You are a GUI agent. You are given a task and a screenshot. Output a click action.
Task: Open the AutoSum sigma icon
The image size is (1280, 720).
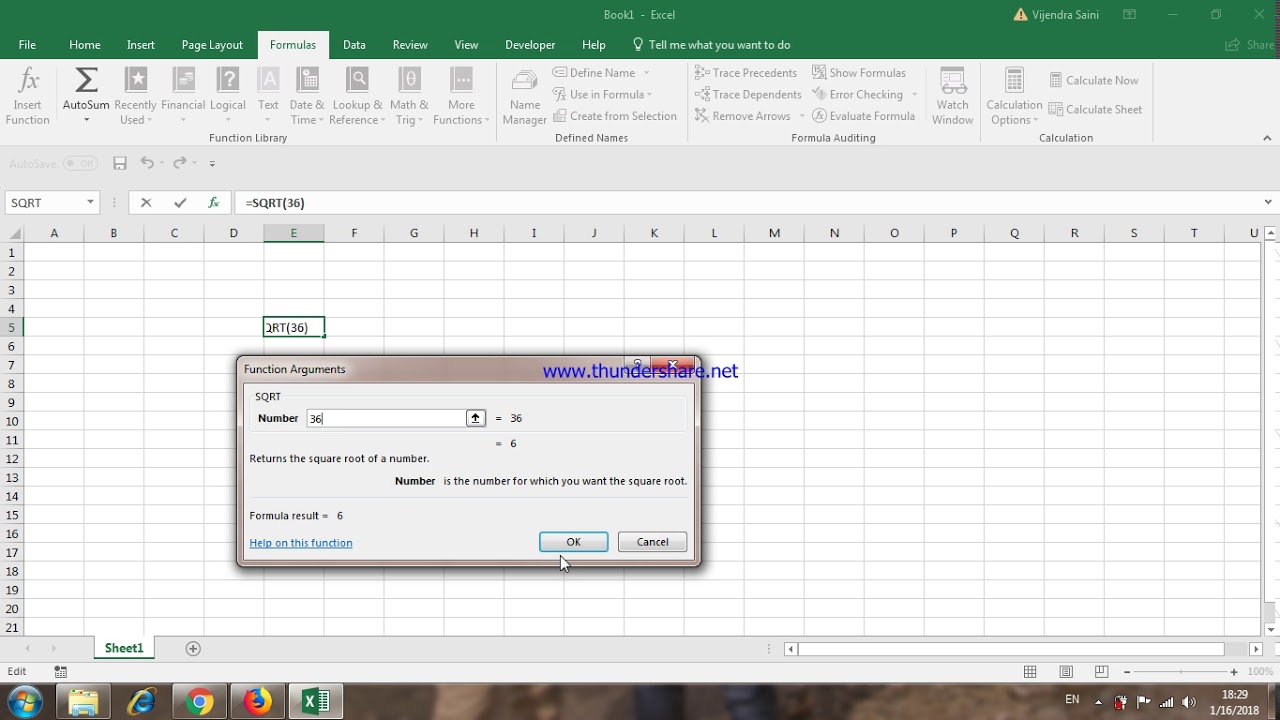tap(86, 80)
